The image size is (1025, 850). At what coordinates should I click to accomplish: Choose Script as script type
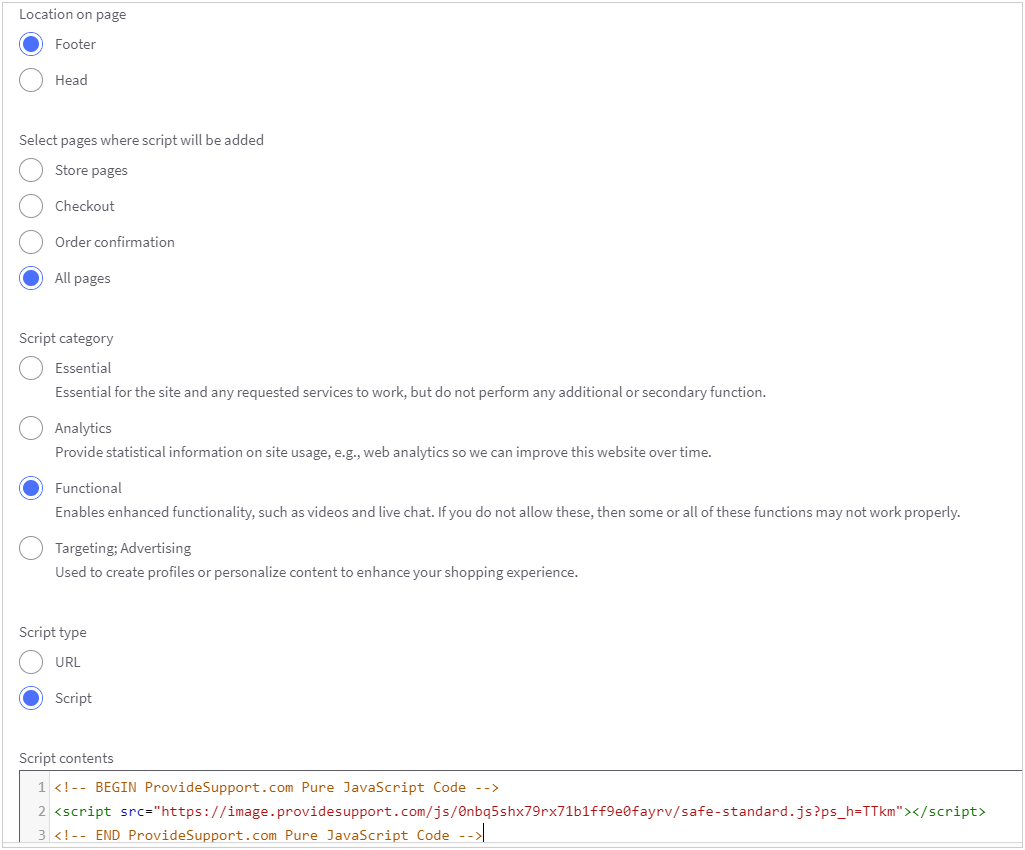tap(31, 698)
